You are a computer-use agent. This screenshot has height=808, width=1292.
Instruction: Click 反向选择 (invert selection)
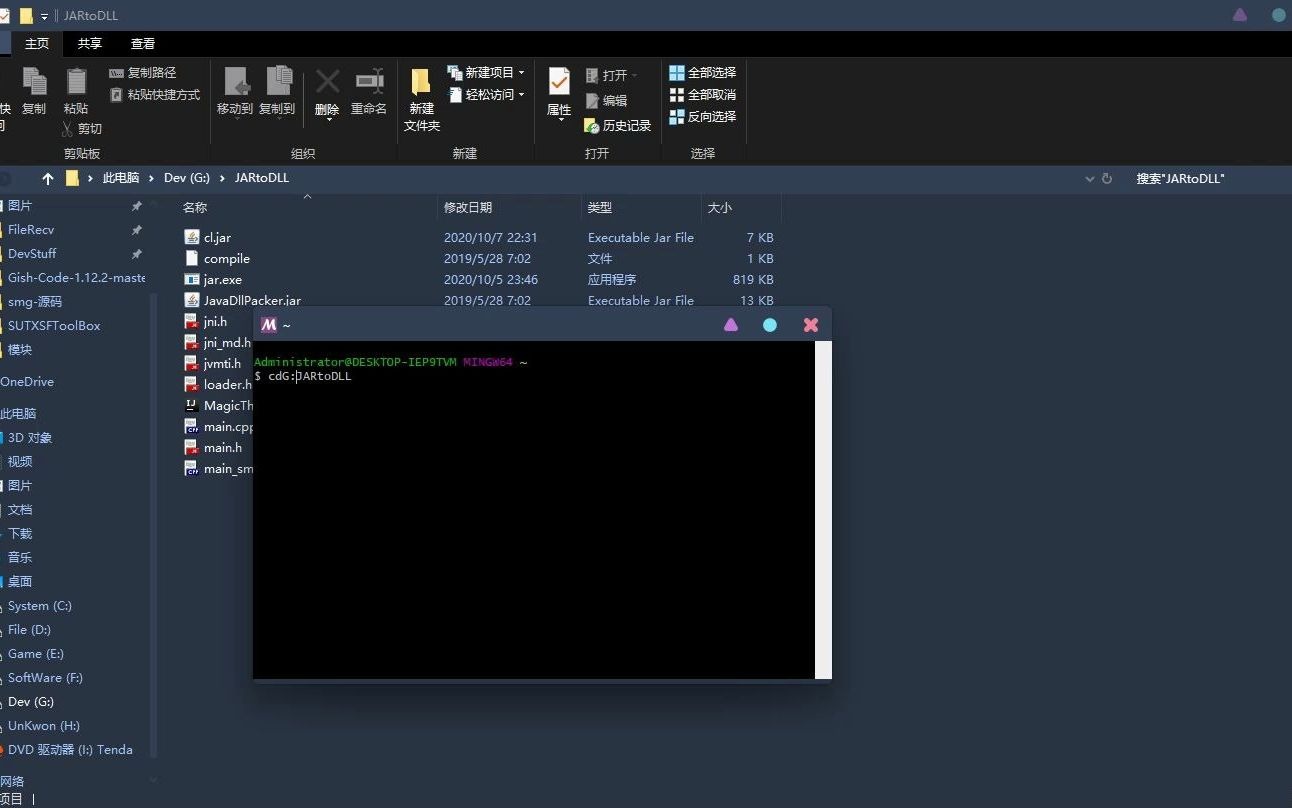click(702, 117)
